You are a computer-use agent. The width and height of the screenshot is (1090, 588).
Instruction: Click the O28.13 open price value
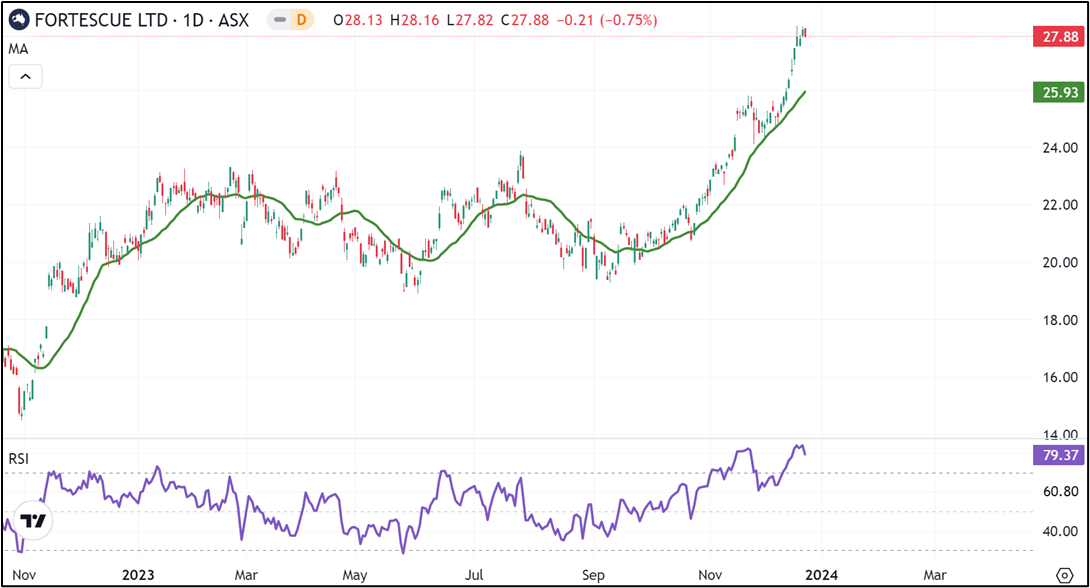pos(358,20)
